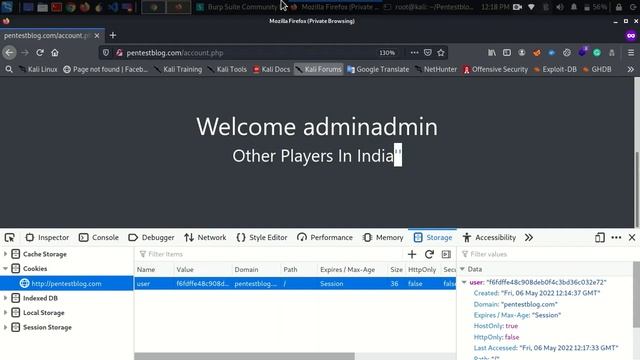Collapse the user cookie data entry
Viewport: 640px width, 360px height.
pos(464,282)
